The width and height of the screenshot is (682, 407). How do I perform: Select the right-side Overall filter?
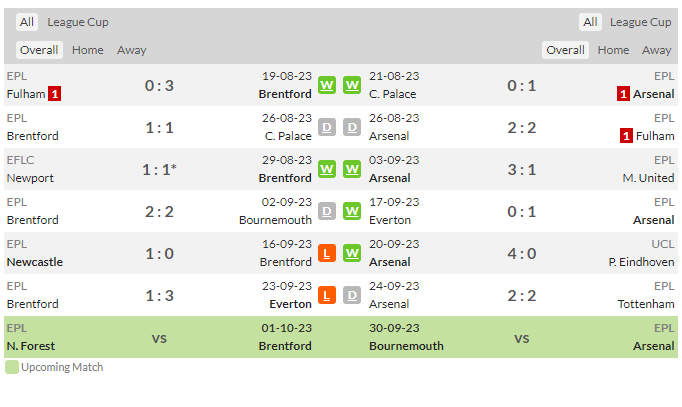pos(565,50)
